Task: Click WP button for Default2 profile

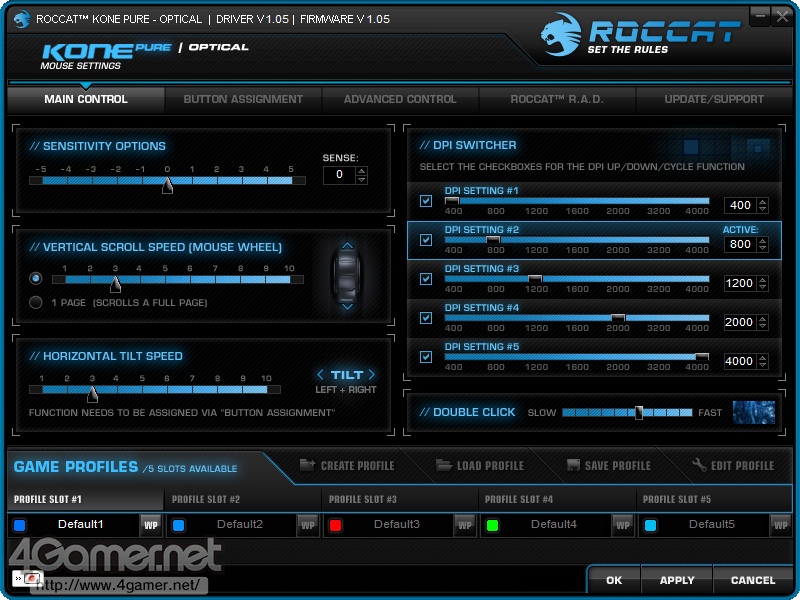Action: point(308,525)
